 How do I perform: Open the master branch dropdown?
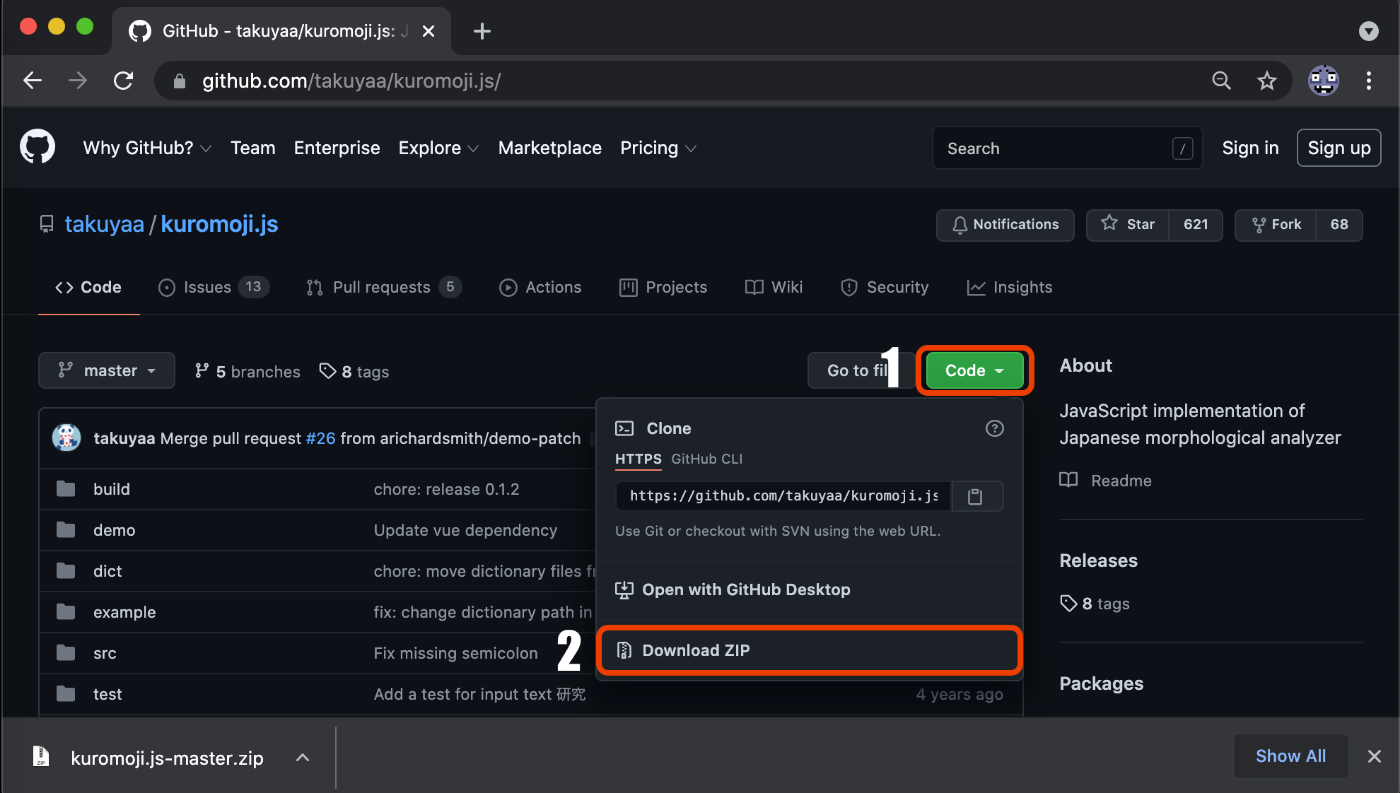[x=107, y=370]
